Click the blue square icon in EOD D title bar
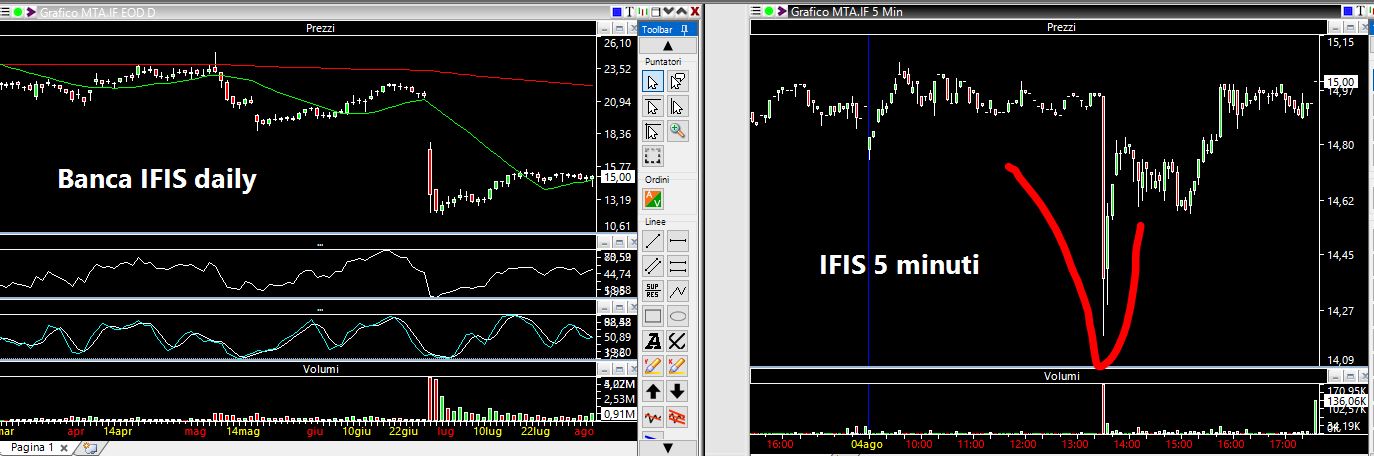Screen dimensions: 1374x456 click(617, 12)
